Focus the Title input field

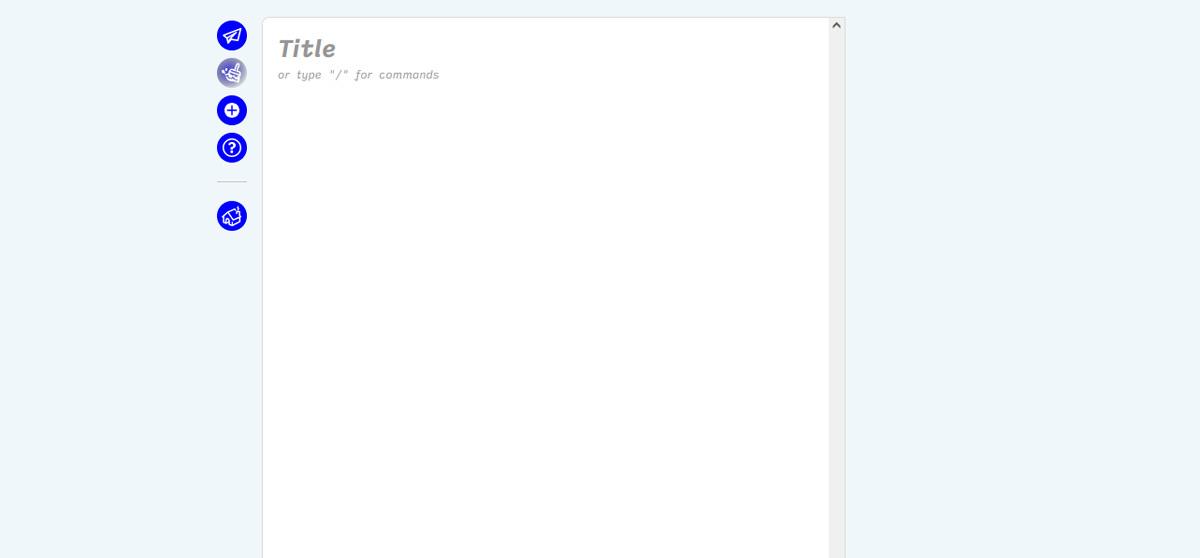546,48
